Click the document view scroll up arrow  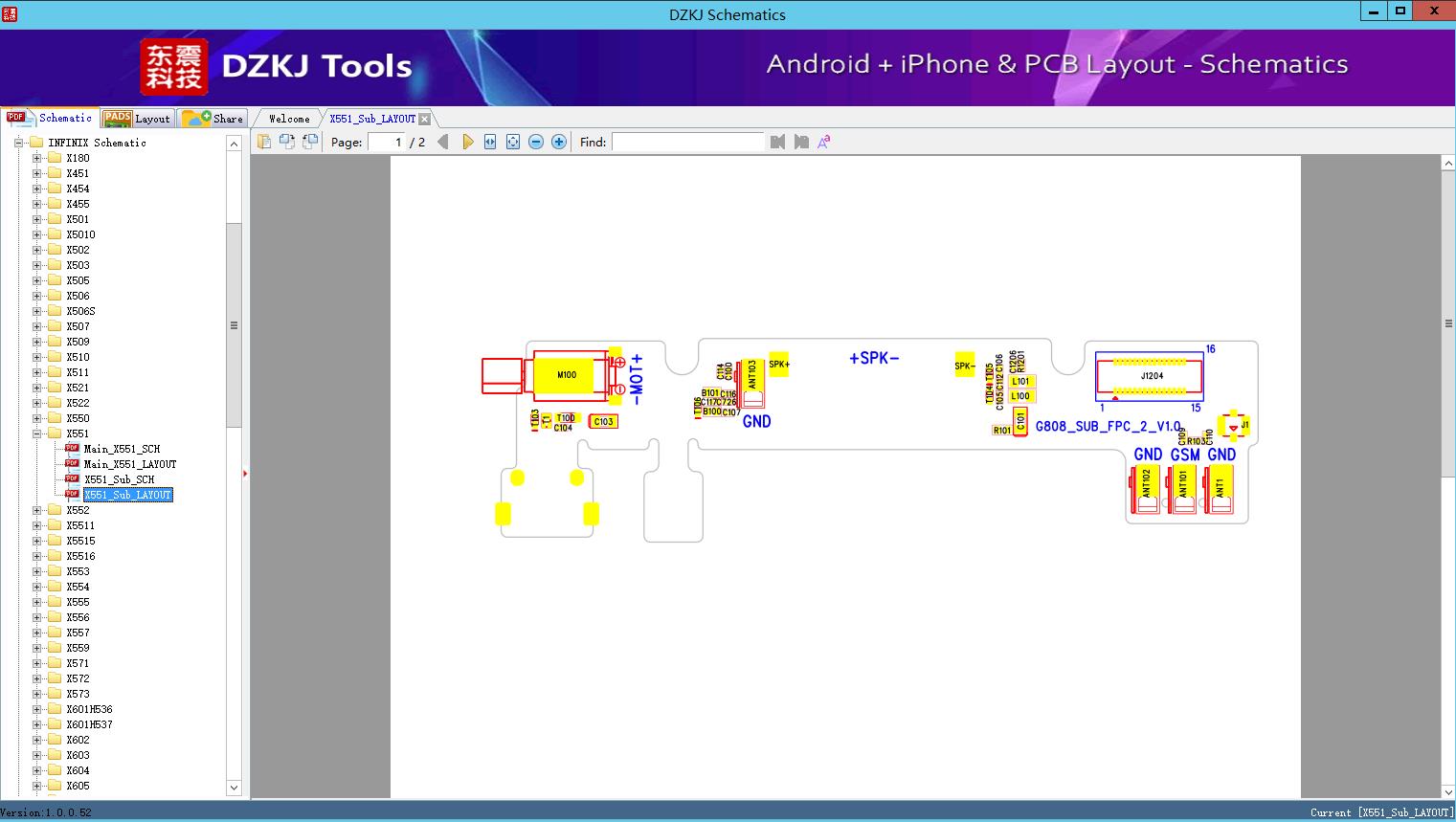coord(1448,164)
